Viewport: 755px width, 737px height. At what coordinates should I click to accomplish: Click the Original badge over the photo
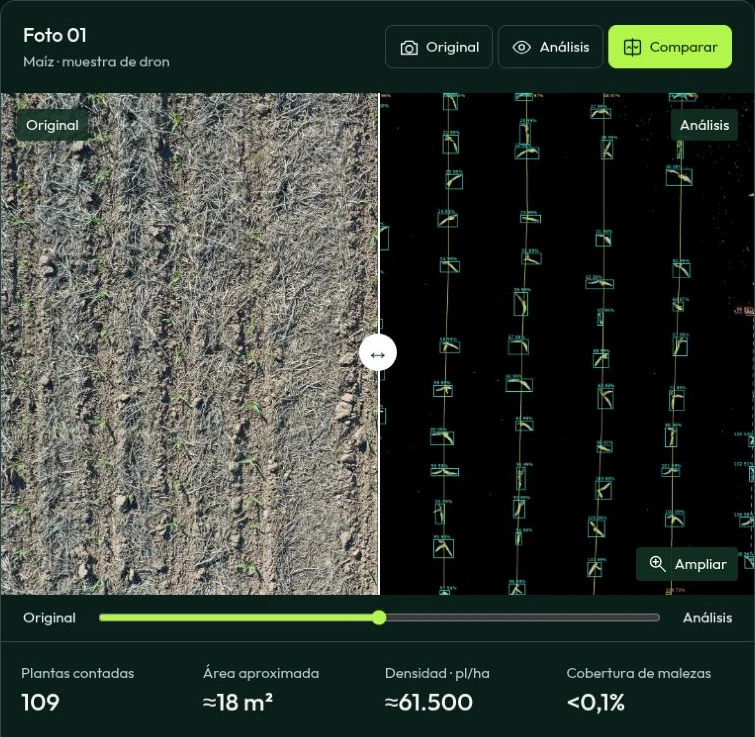click(52, 125)
